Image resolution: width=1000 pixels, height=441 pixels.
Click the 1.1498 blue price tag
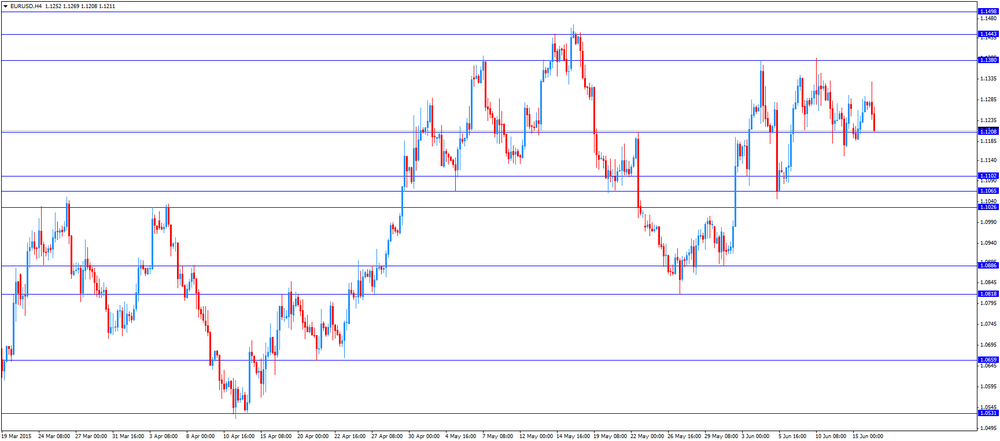pos(988,11)
